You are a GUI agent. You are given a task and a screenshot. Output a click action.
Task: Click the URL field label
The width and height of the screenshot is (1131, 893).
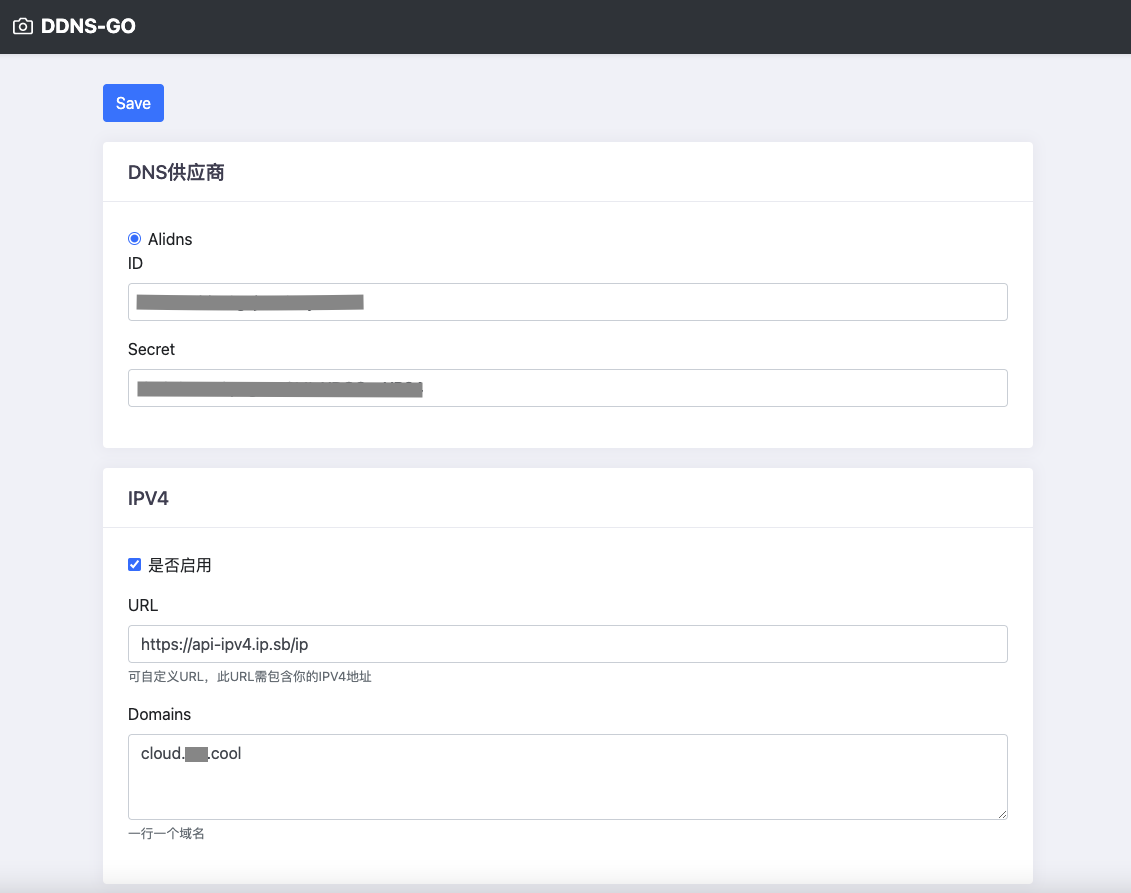(143, 605)
